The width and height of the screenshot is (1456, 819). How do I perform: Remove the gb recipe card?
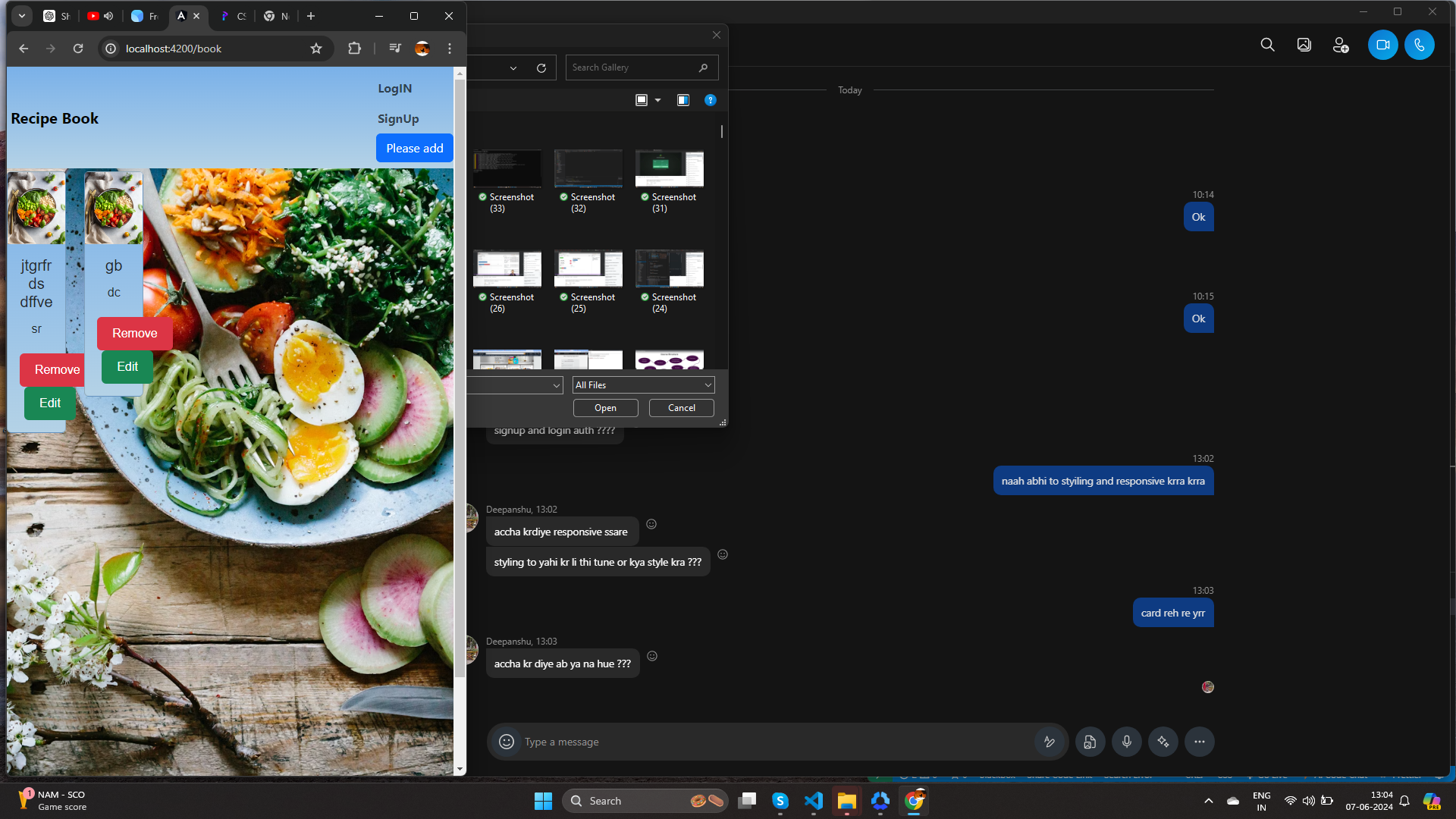(134, 334)
